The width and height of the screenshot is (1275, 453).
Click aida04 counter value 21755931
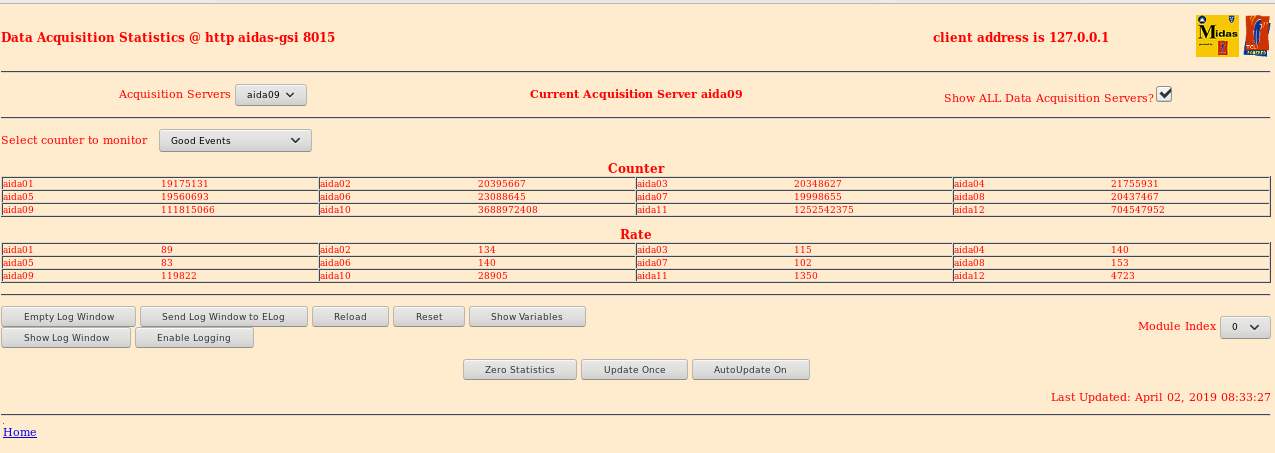[1135, 184]
